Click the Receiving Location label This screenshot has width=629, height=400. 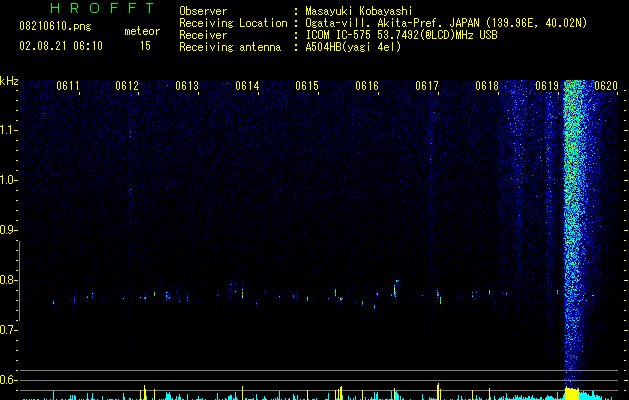click(x=233, y=23)
